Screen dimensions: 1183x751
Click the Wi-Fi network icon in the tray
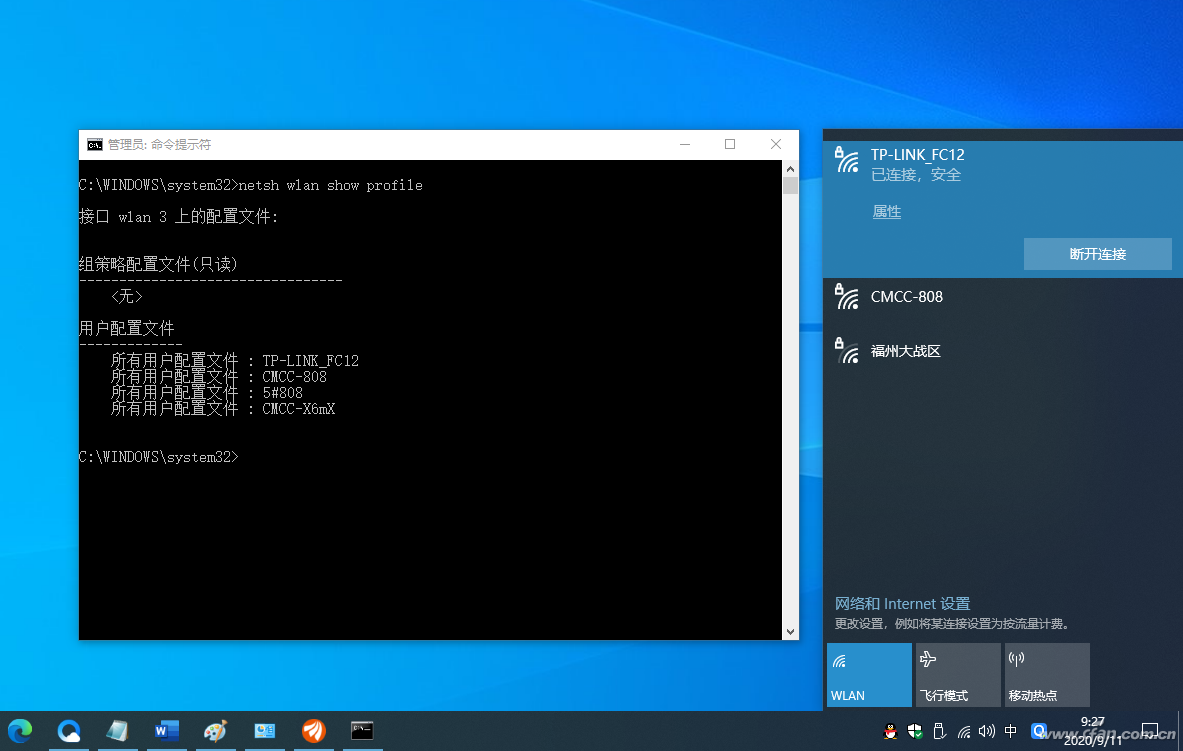(963, 731)
